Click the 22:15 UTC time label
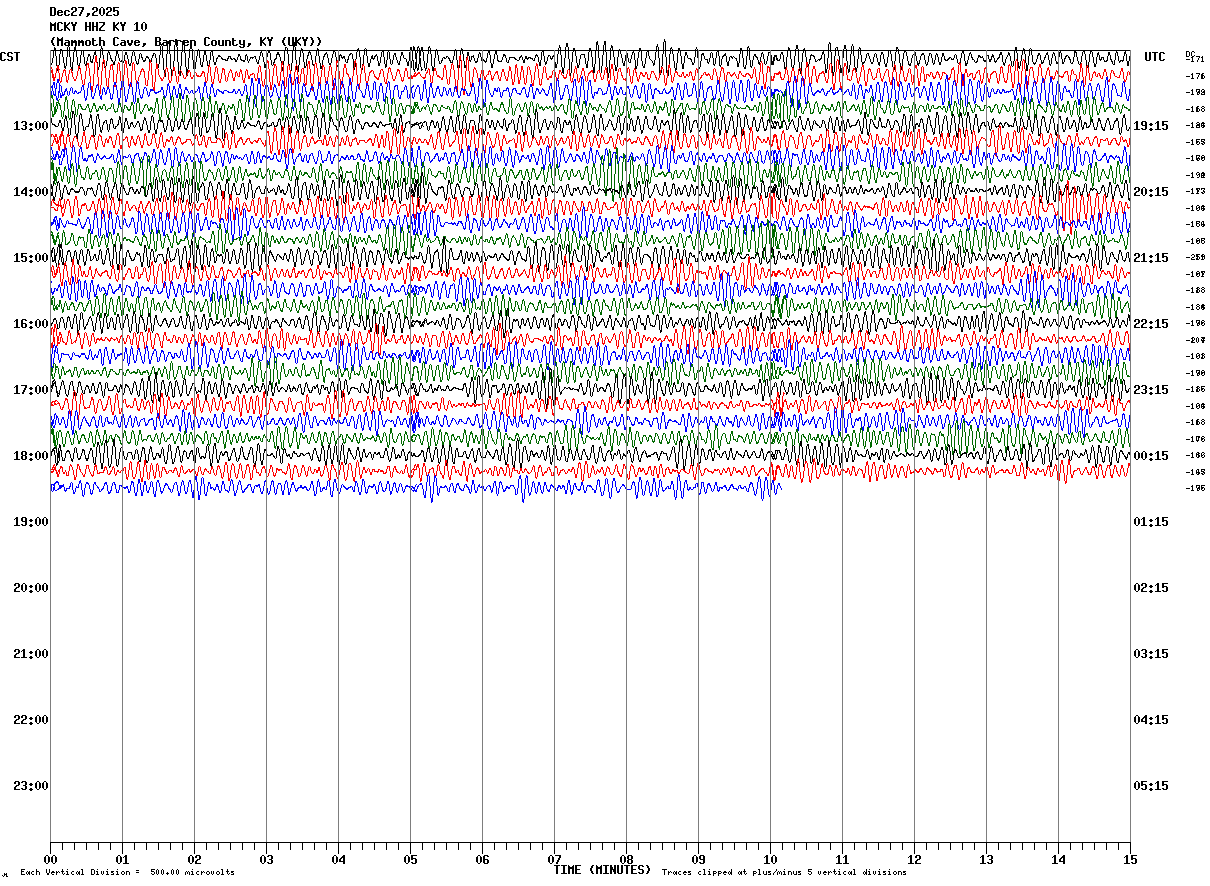 pos(1151,324)
